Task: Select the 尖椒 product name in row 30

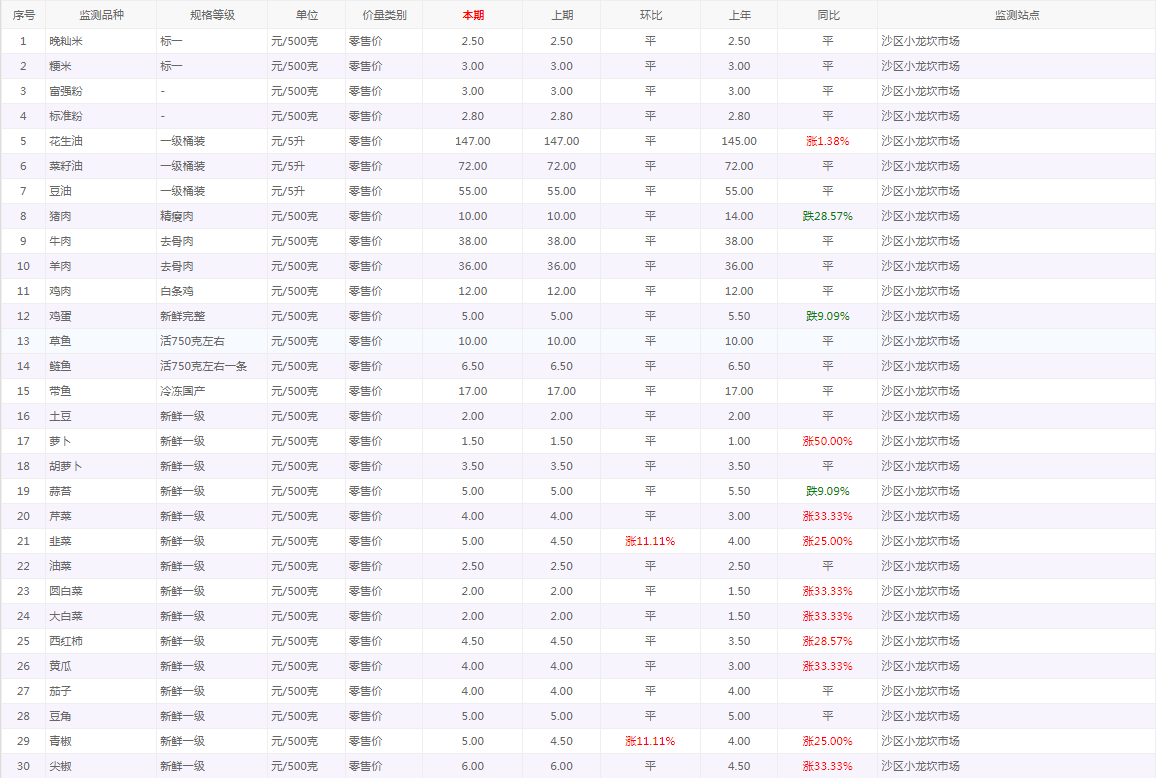Action: pos(61,766)
